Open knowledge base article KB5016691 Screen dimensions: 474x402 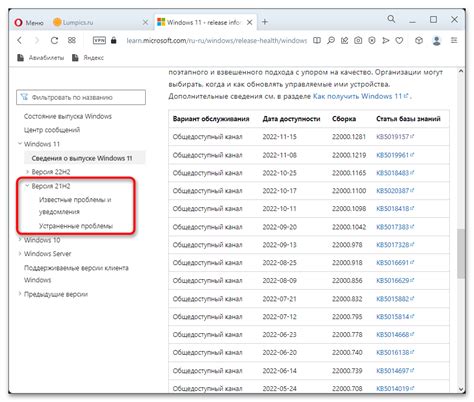[x=395, y=263]
